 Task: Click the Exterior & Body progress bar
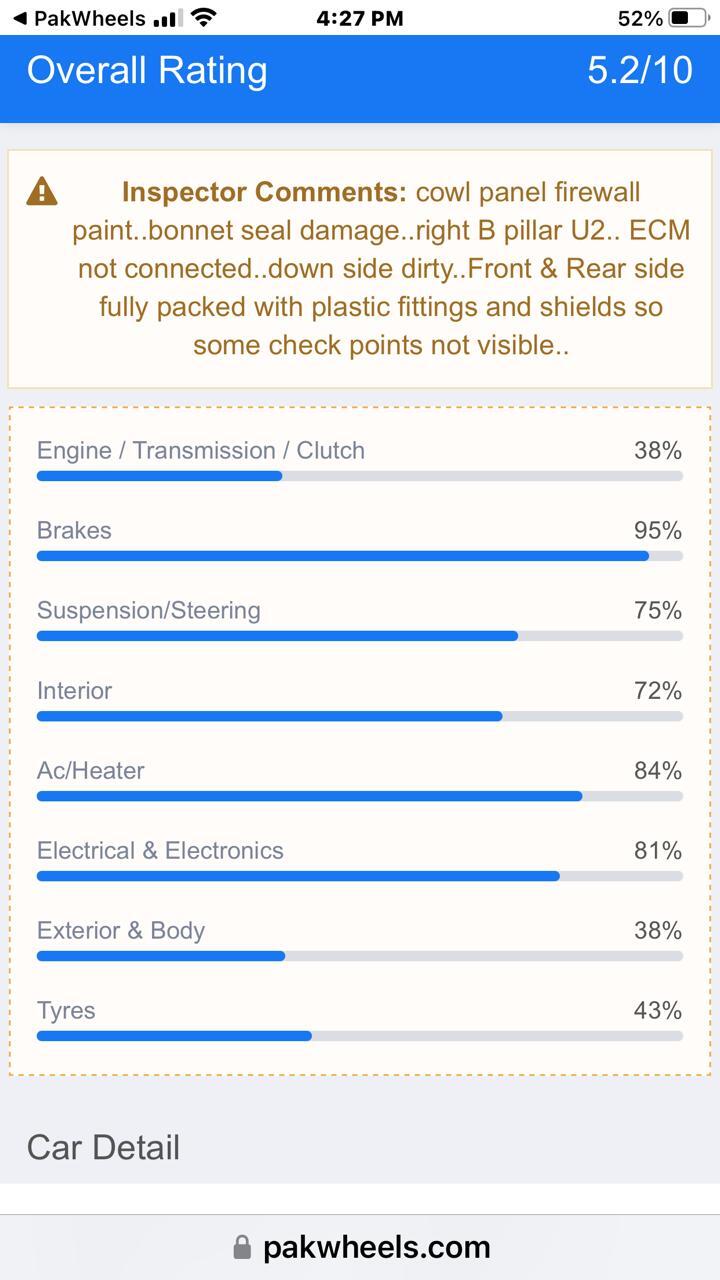point(360,956)
